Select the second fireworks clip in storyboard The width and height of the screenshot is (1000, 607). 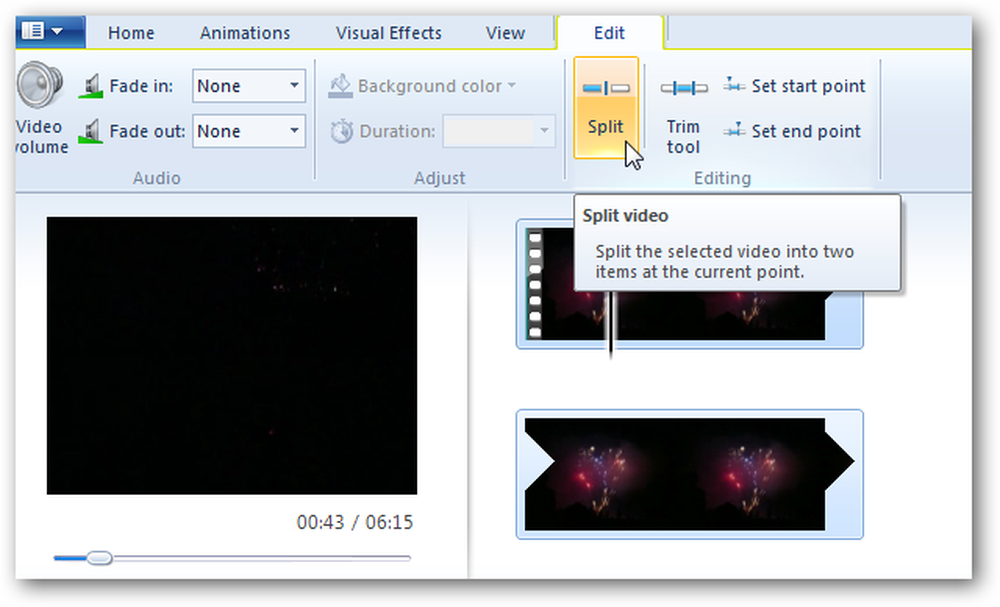pyautogui.click(x=689, y=474)
